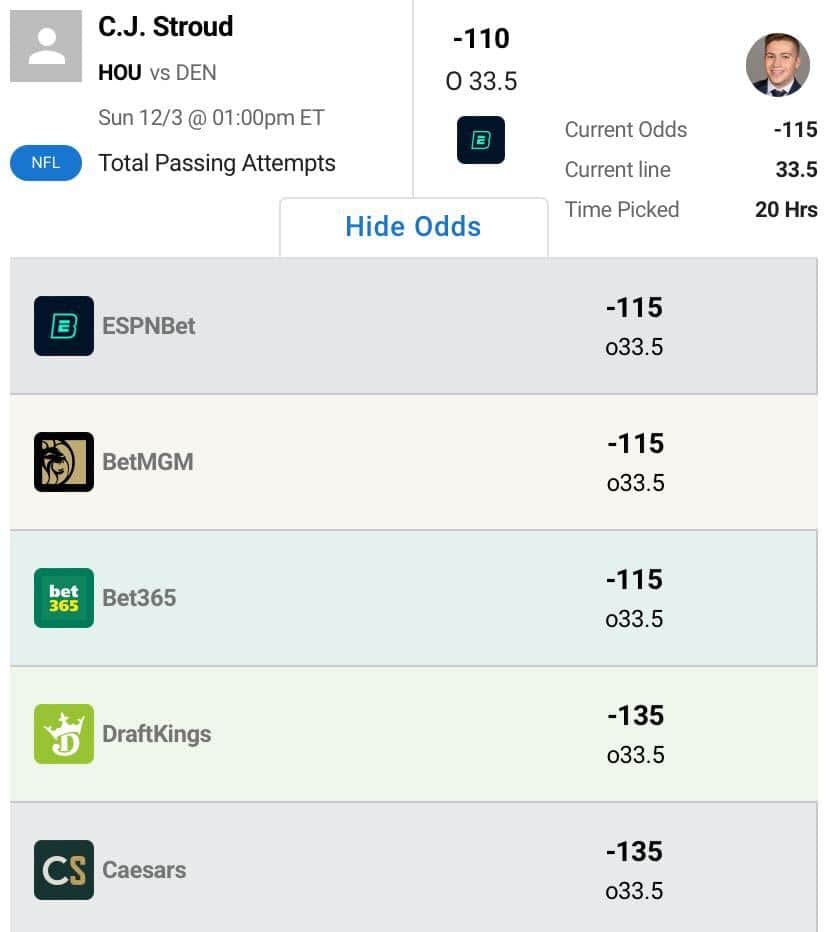Open the C.J. Stroud player name

coord(165,27)
